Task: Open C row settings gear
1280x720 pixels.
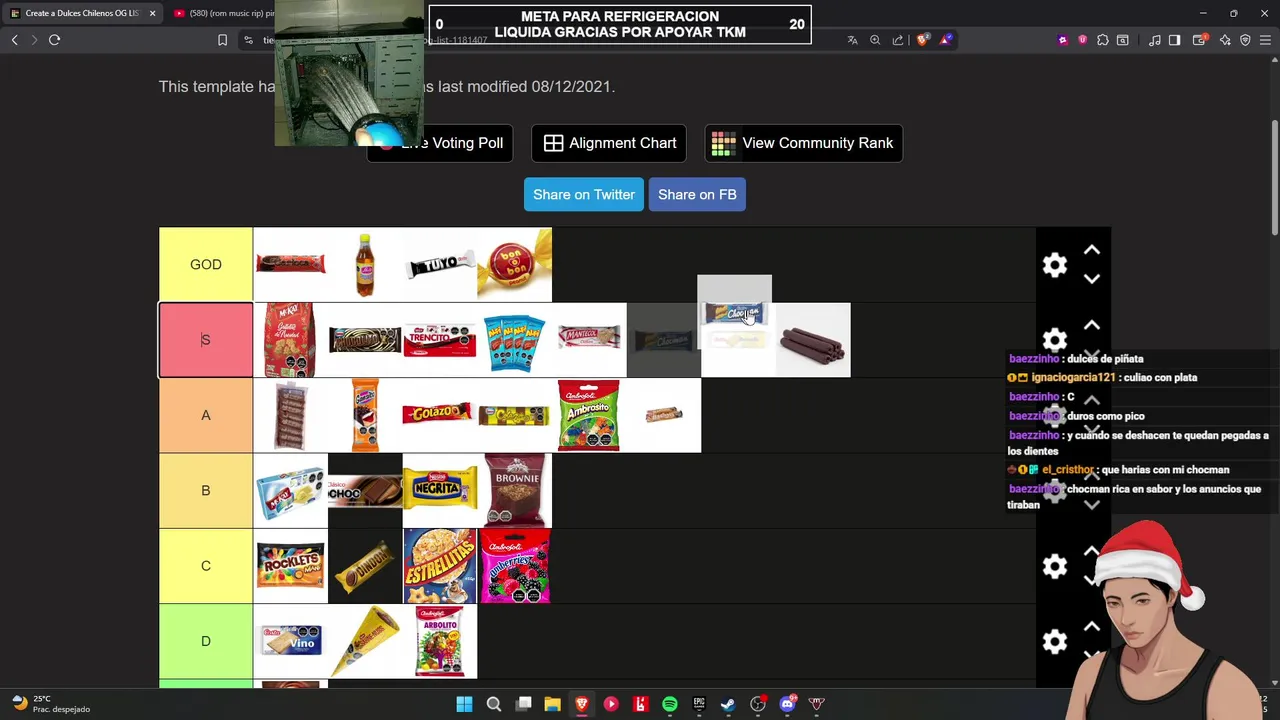Action: [1055, 567]
